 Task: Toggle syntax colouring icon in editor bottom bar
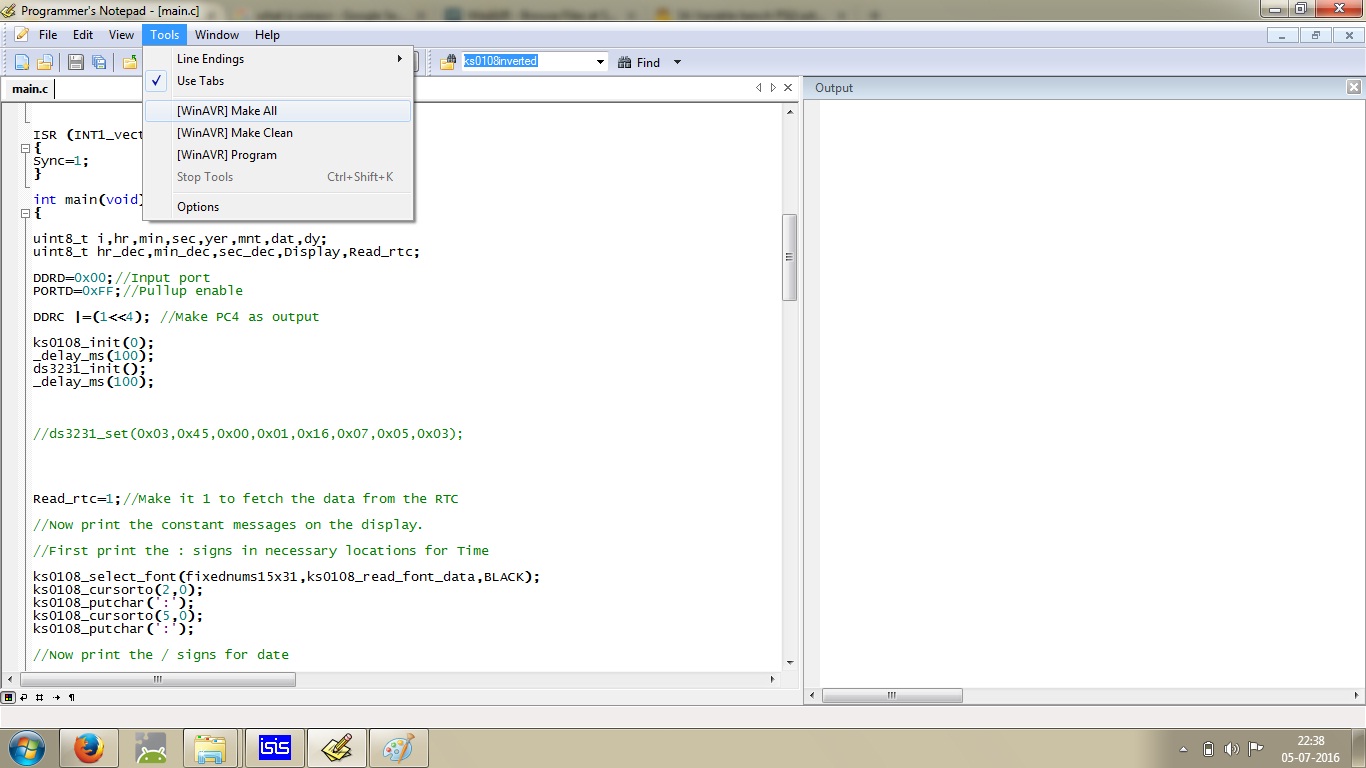[x=8, y=697]
